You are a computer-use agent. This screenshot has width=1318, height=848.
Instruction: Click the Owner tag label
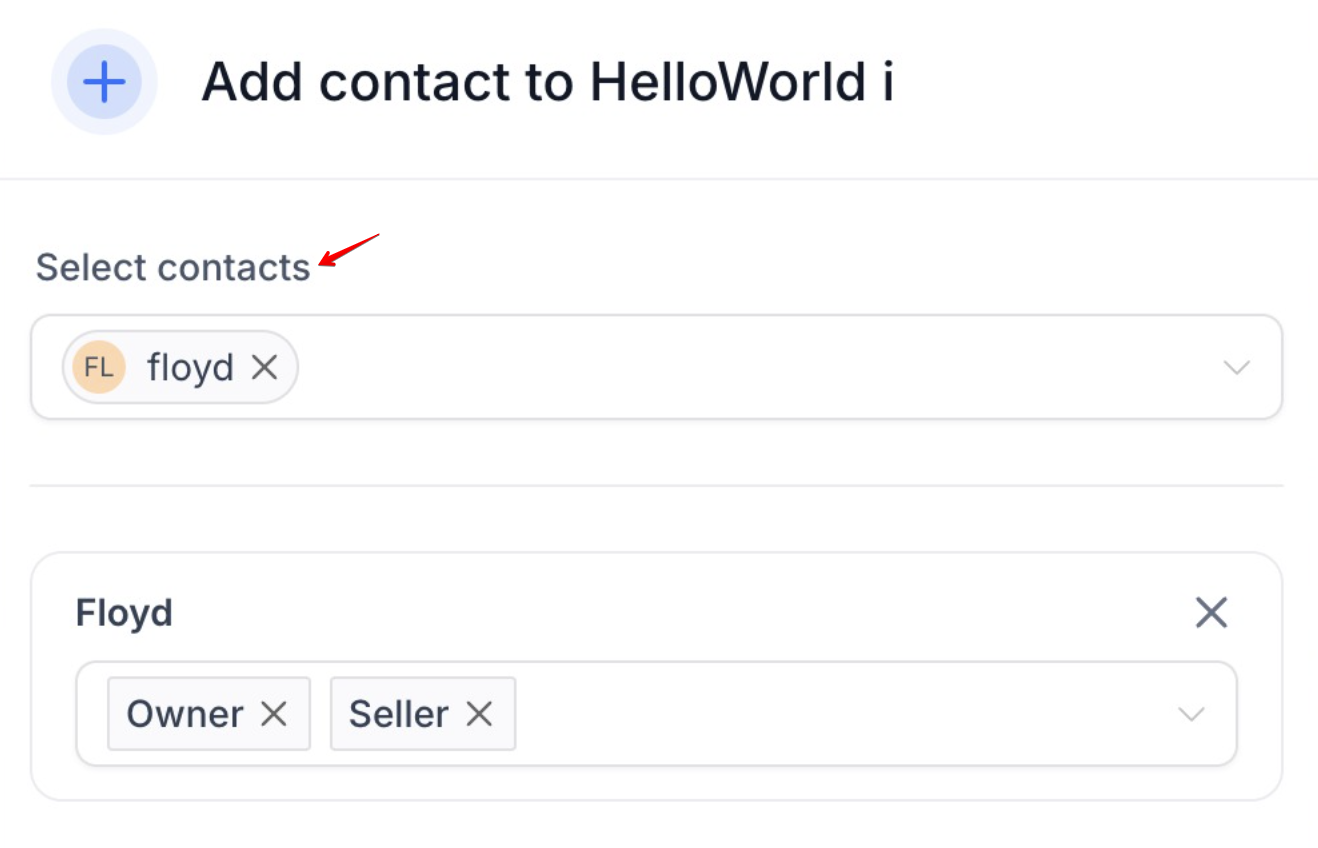(x=185, y=714)
